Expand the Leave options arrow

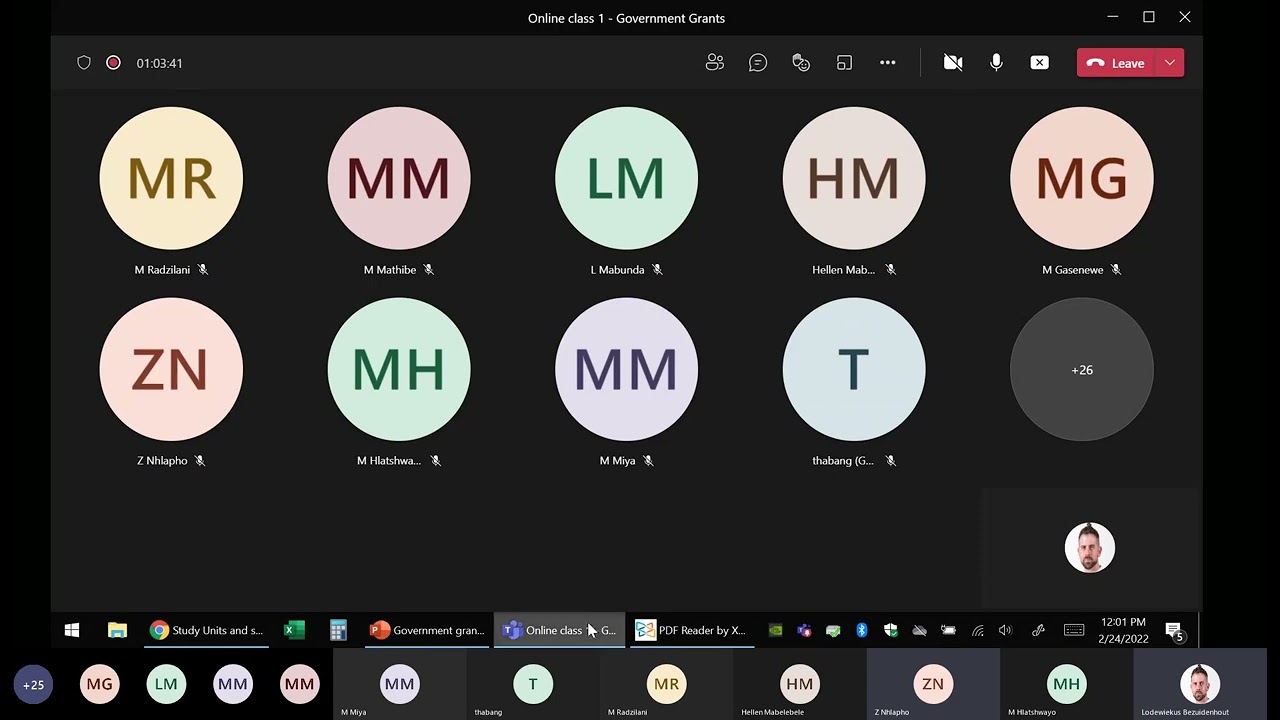(x=1170, y=63)
